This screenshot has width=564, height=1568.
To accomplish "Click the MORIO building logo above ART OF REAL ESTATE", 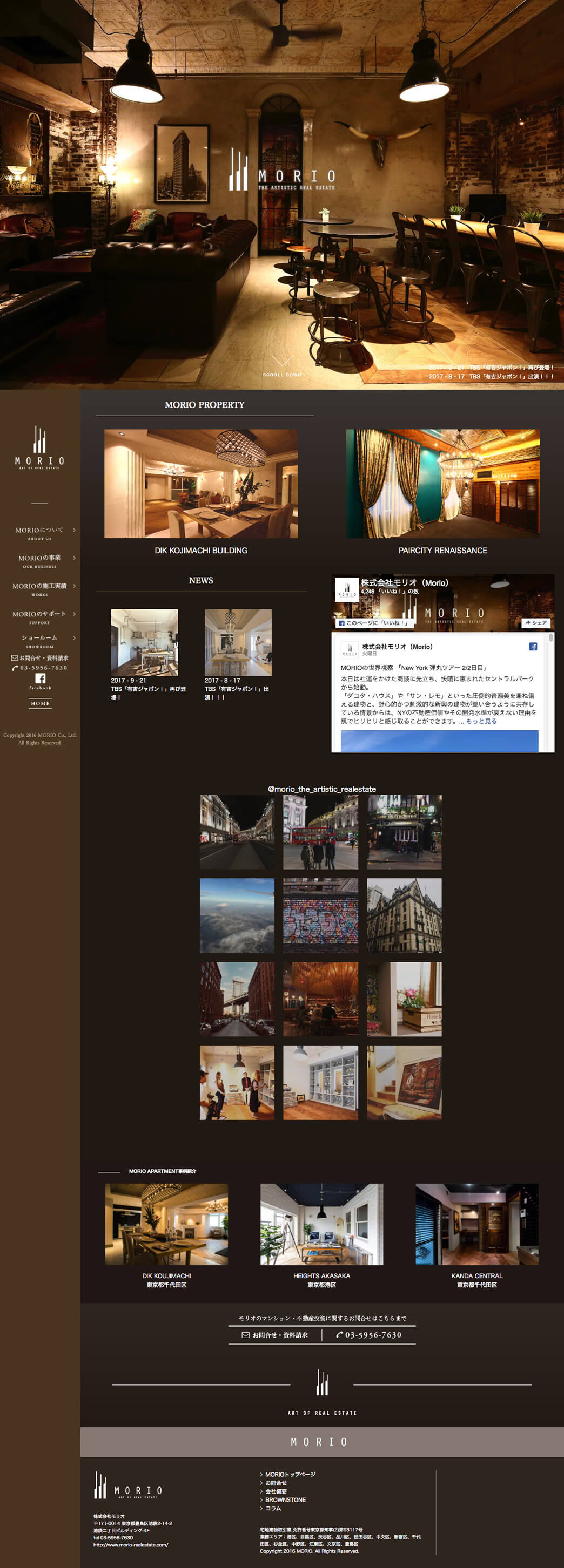I will (321, 1383).
